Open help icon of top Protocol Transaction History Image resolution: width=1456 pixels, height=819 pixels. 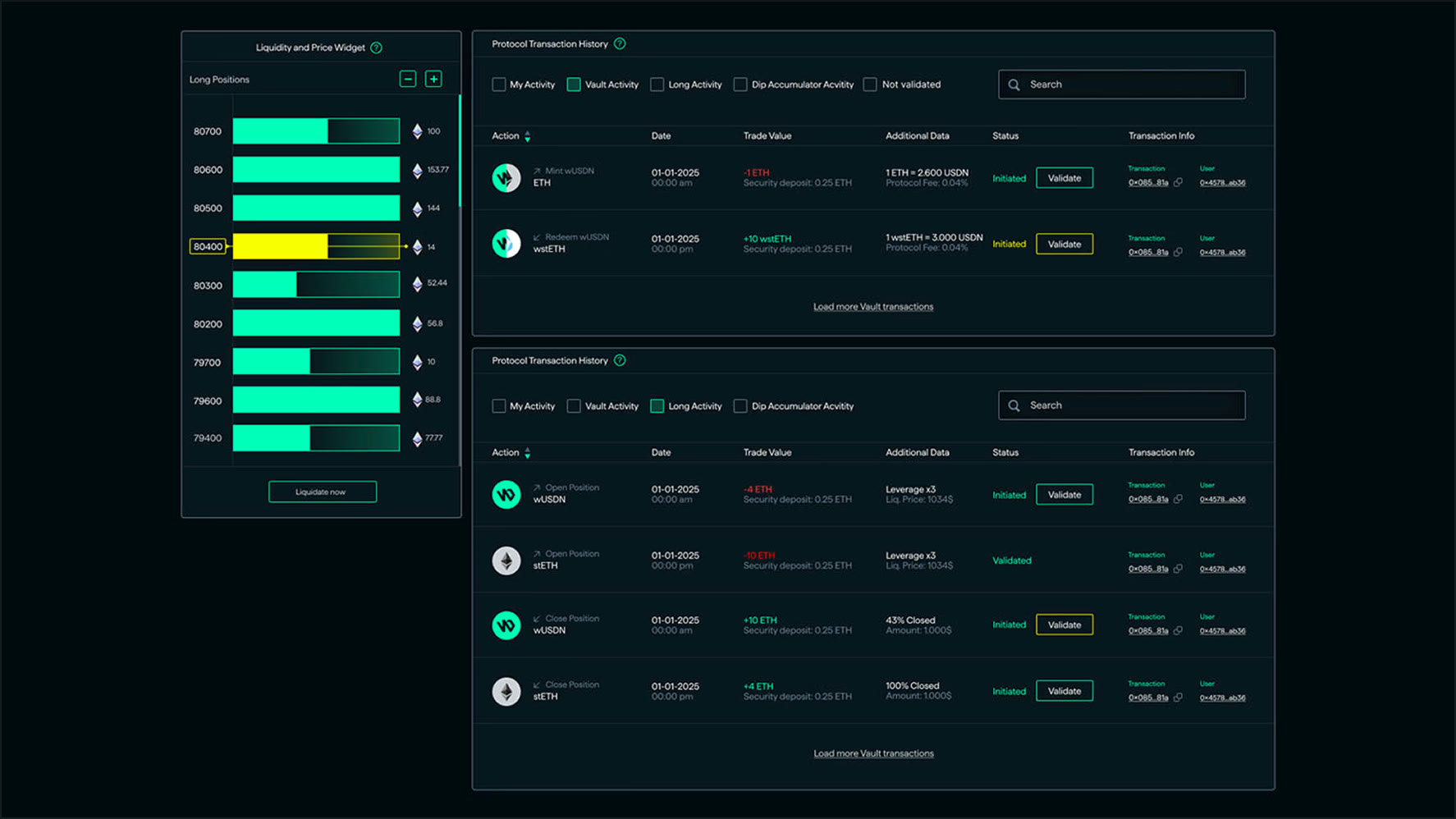pyautogui.click(x=620, y=43)
